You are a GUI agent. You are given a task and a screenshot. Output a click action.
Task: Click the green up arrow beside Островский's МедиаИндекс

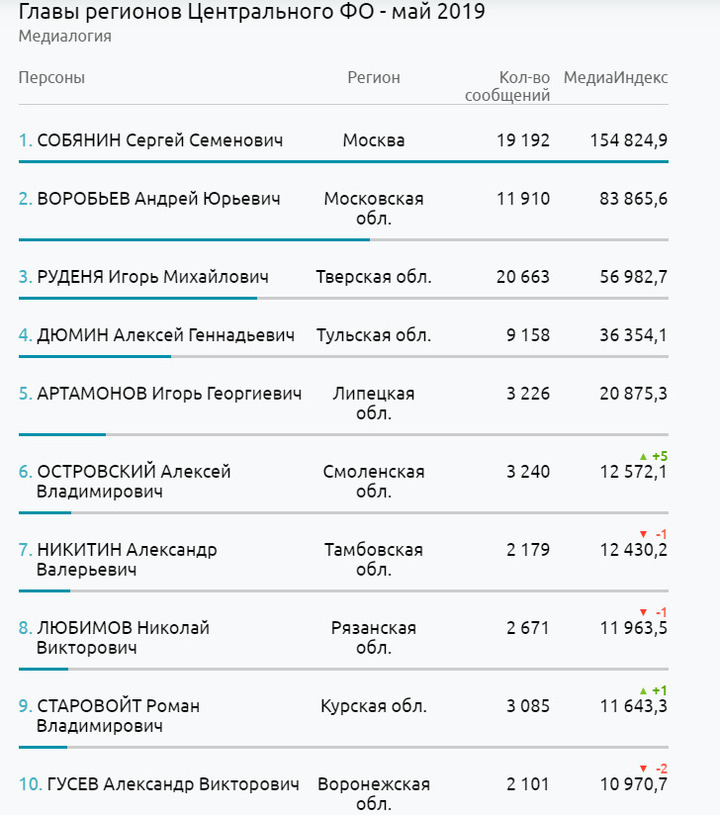pyautogui.click(x=643, y=456)
